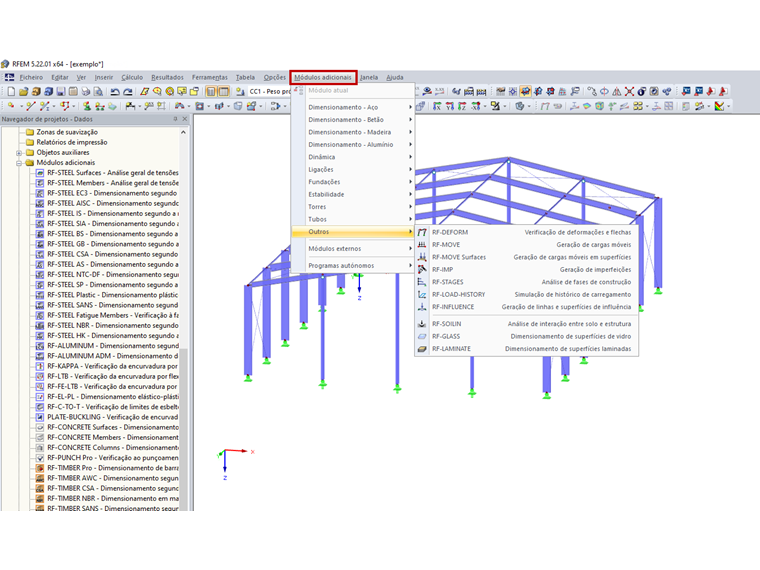Close the Navegador de projetos panel
The height and width of the screenshot is (570, 760).
point(185,119)
